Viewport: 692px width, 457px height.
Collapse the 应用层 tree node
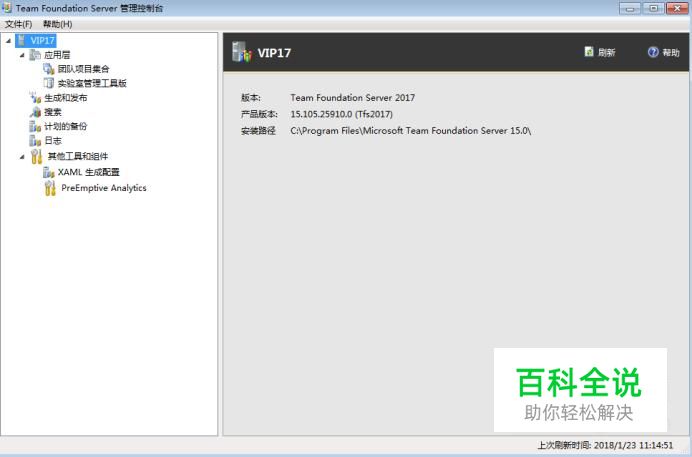point(22,55)
